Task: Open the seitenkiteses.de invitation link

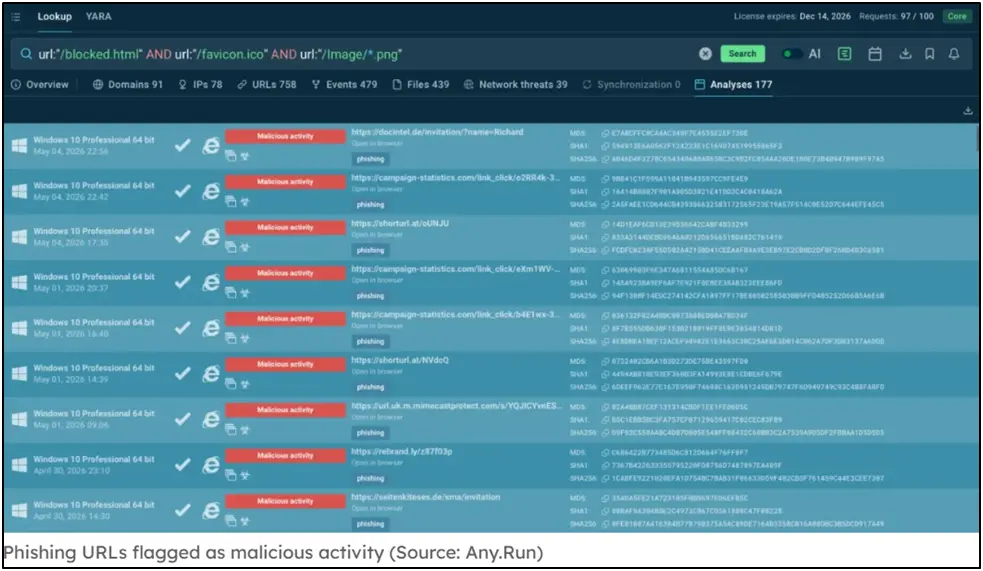Action: coord(426,497)
